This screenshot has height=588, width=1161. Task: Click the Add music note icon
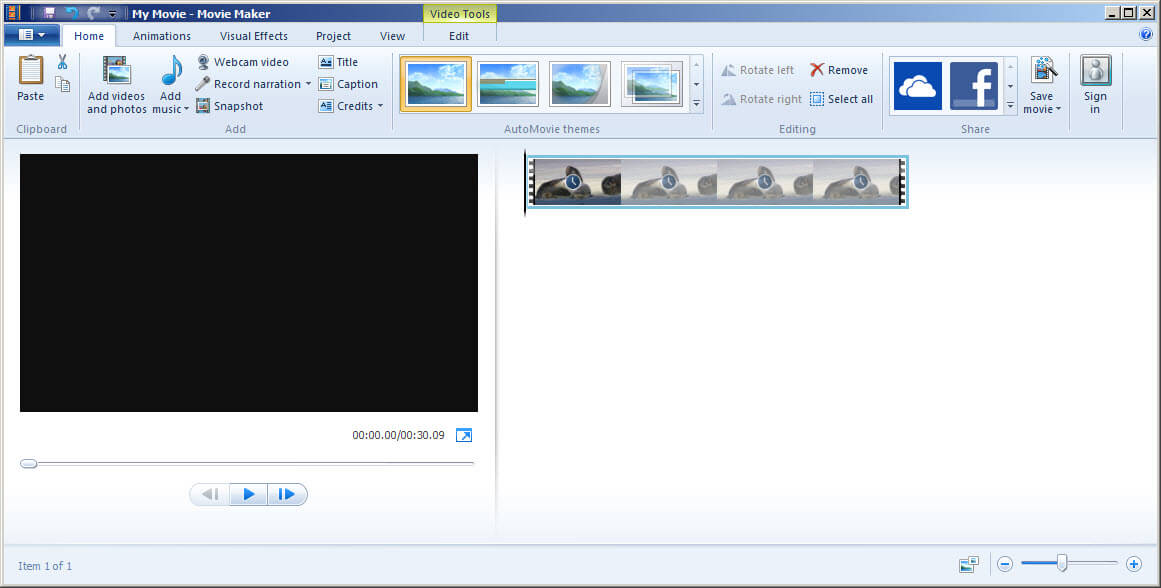pyautogui.click(x=172, y=70)
